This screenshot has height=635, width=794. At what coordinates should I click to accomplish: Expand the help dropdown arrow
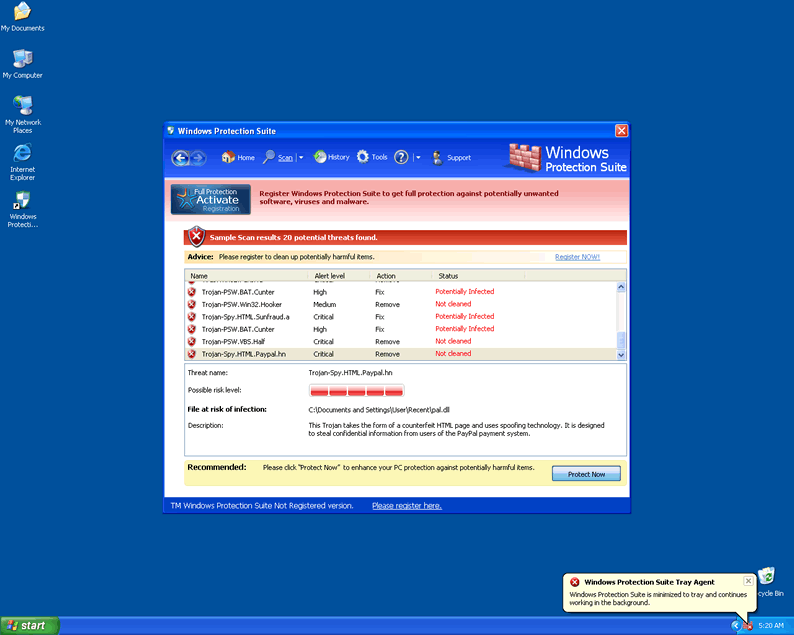pyautogui.click(x=418, y=158)
